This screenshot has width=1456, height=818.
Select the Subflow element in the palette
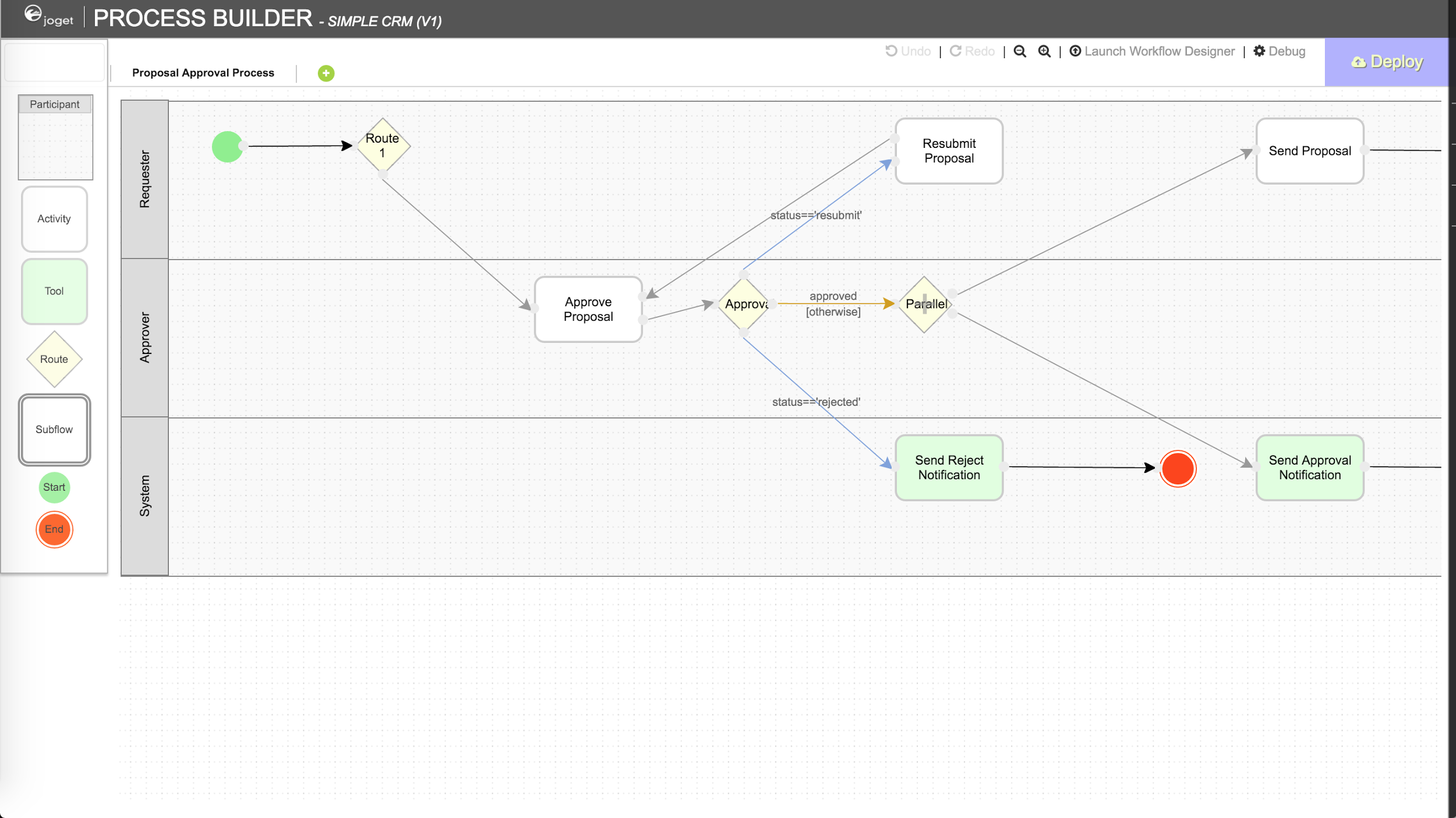(54, 430)
